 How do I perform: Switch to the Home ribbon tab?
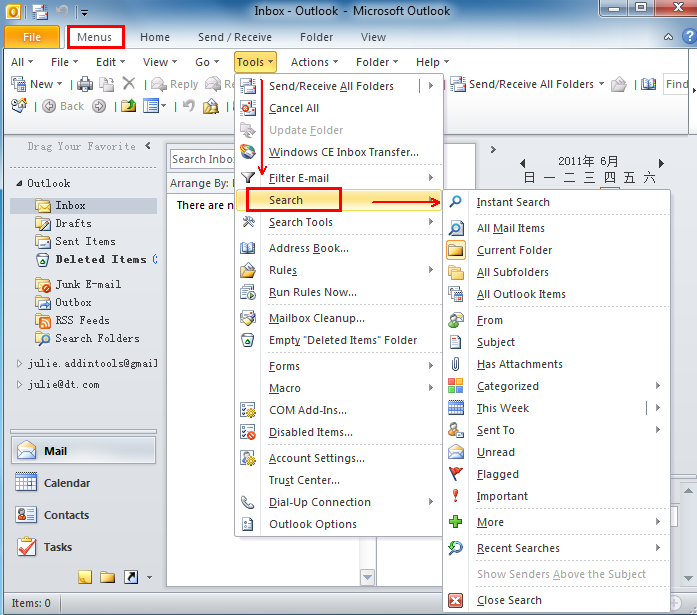tap(155, 37)
